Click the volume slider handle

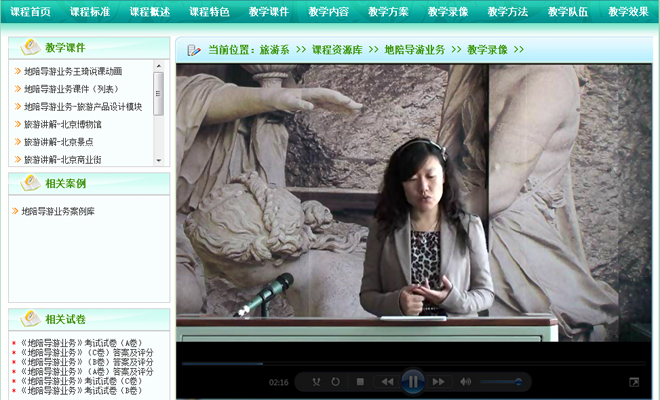(519, 381)
